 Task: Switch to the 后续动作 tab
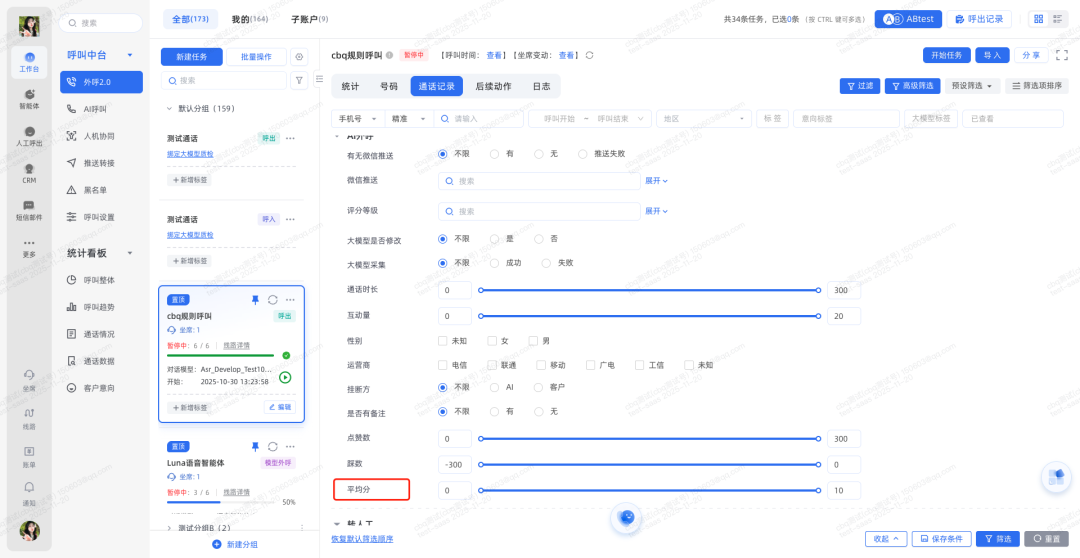[493, 86]
